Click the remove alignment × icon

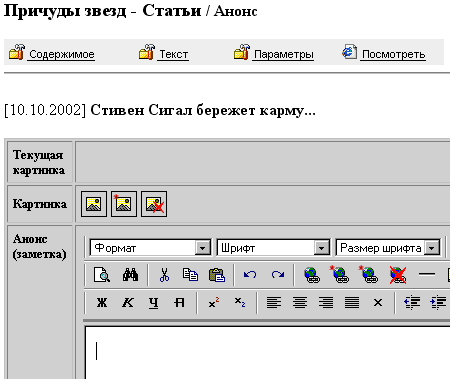[x=378, y=303]
